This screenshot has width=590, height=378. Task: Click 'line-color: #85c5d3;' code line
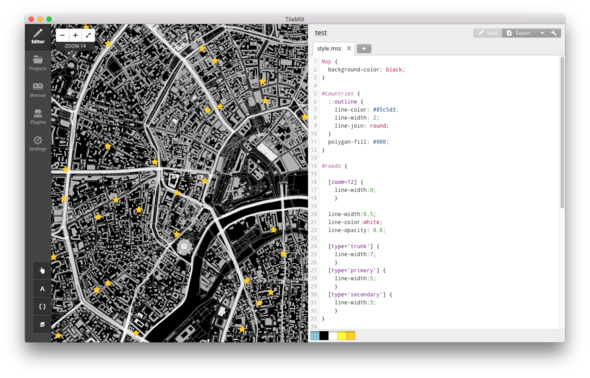366,110
